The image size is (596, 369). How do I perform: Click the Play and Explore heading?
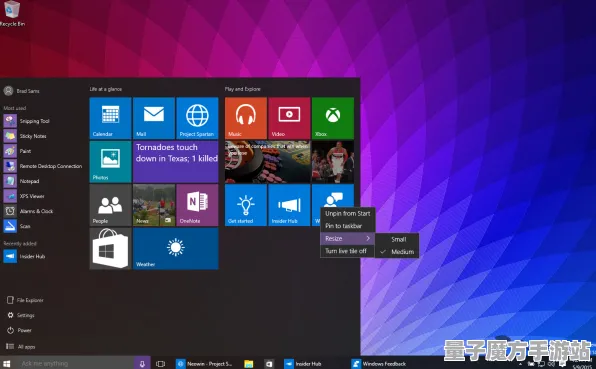coord(243,89)
